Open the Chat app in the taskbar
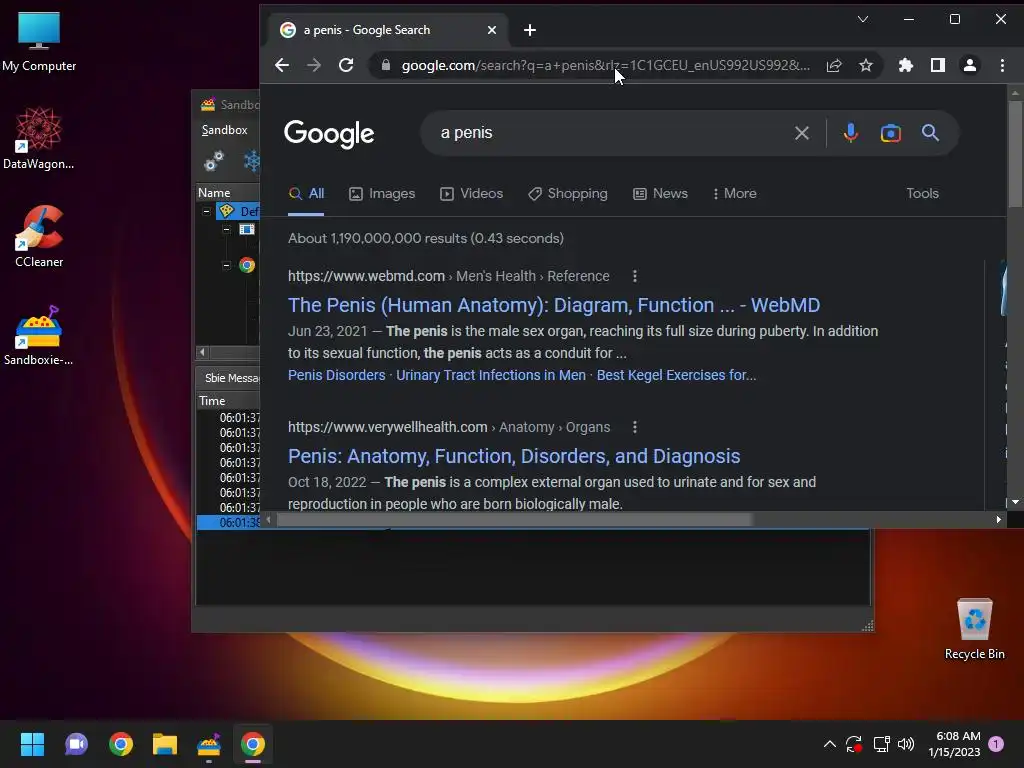The height and width of the screenshot is (768, 1024). coord(76,744)
